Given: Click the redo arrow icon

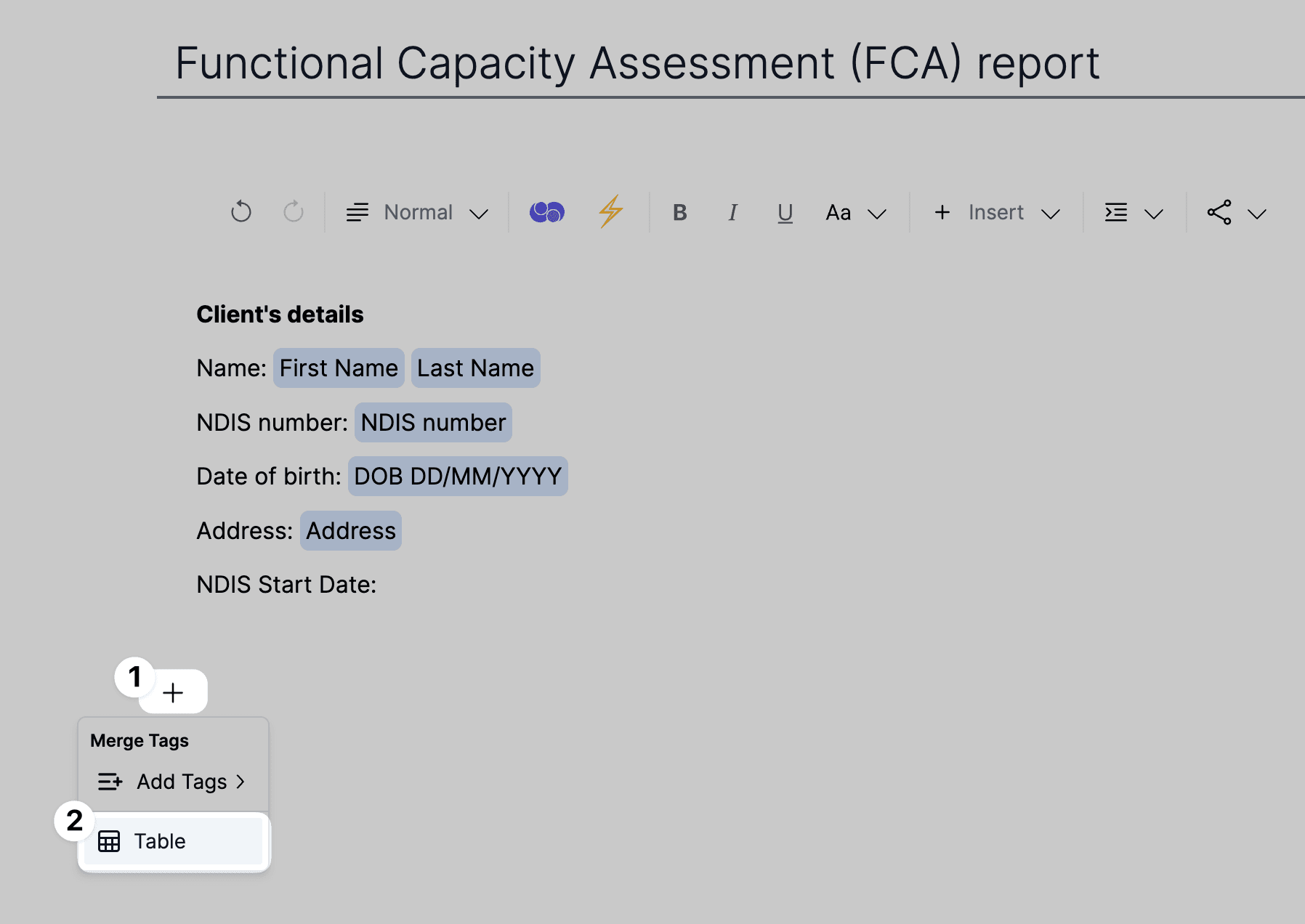Looking at the screenshot, I should [294, 212].
